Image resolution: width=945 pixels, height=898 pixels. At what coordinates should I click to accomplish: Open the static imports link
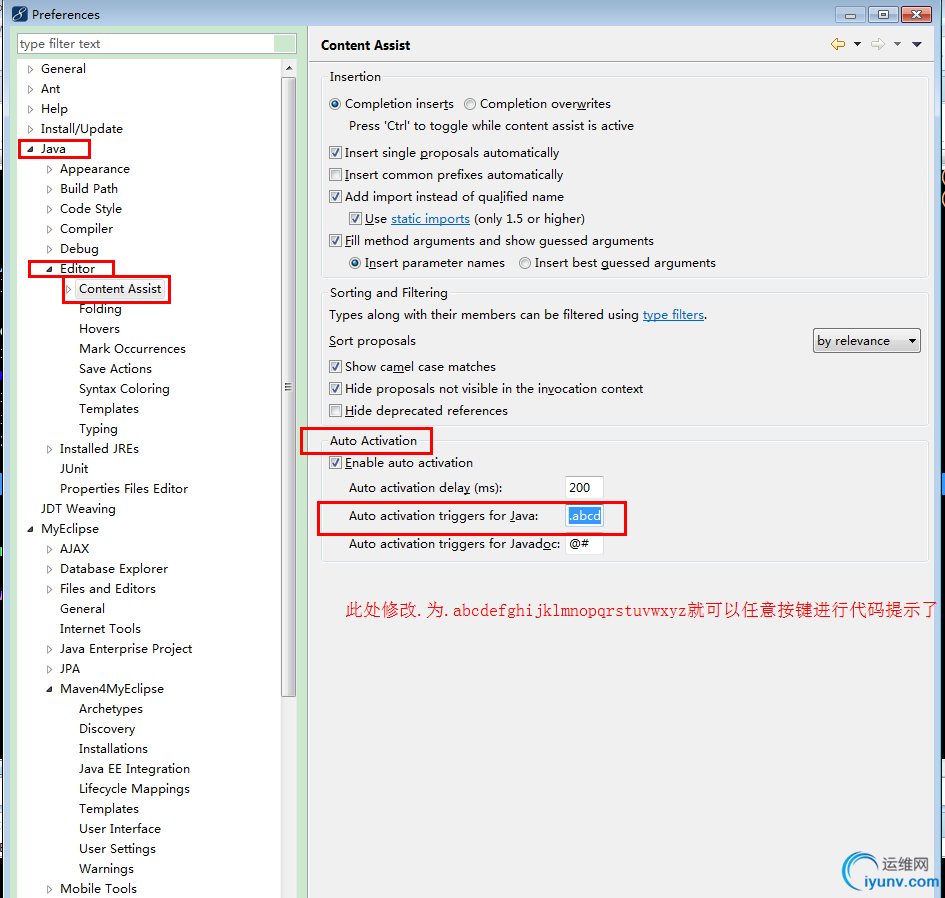coord(430,219)
